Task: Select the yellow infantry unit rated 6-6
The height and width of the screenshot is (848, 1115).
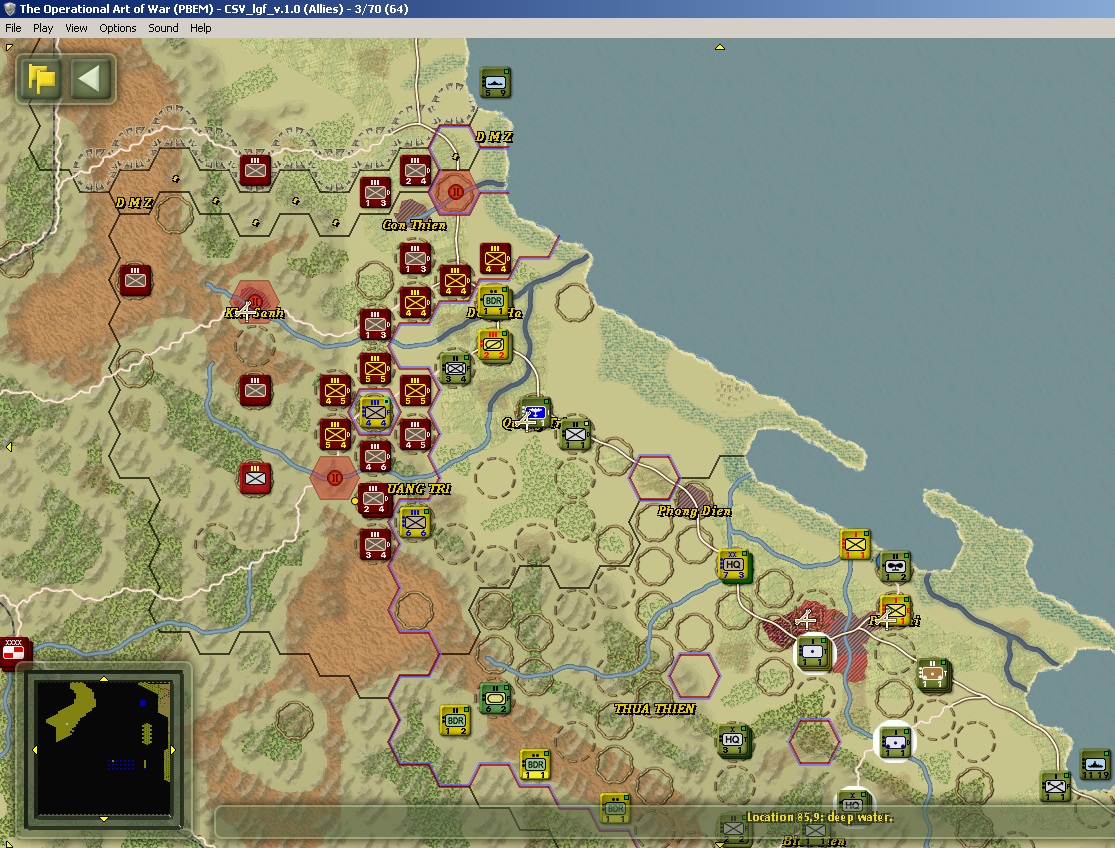Action: tap(415, 522)
